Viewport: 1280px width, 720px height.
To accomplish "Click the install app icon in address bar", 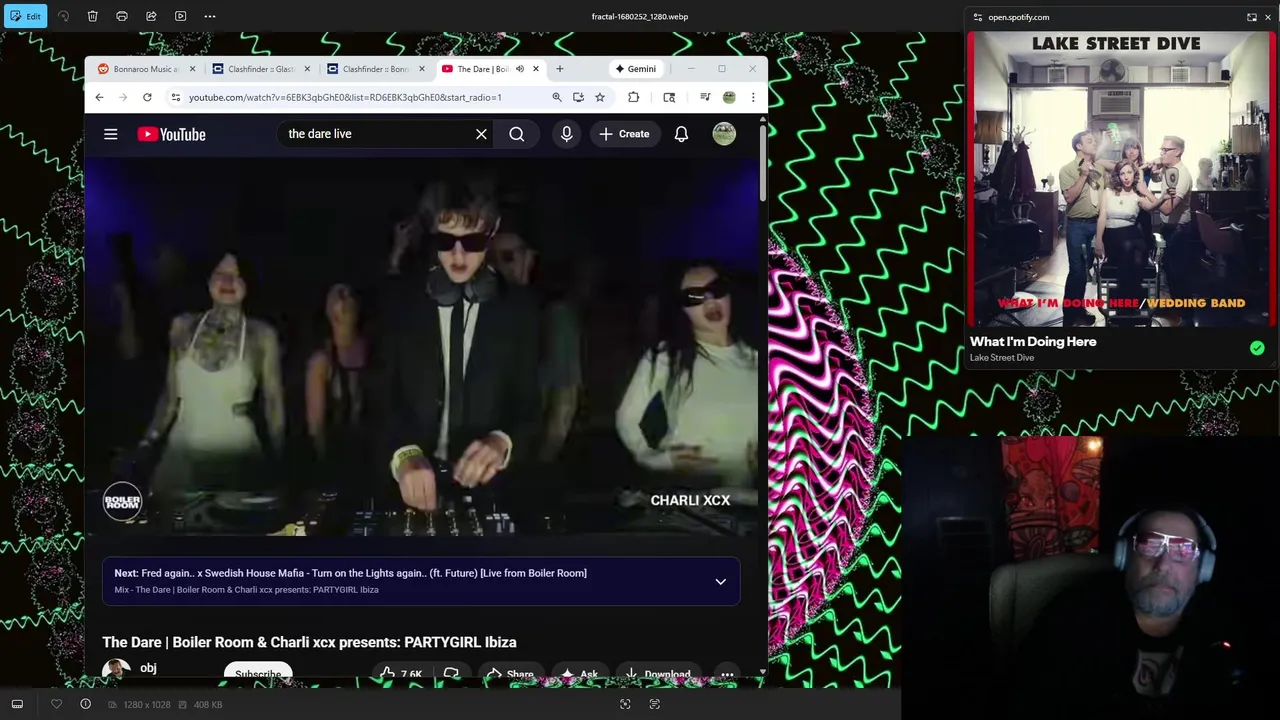I will coord(578,97).
